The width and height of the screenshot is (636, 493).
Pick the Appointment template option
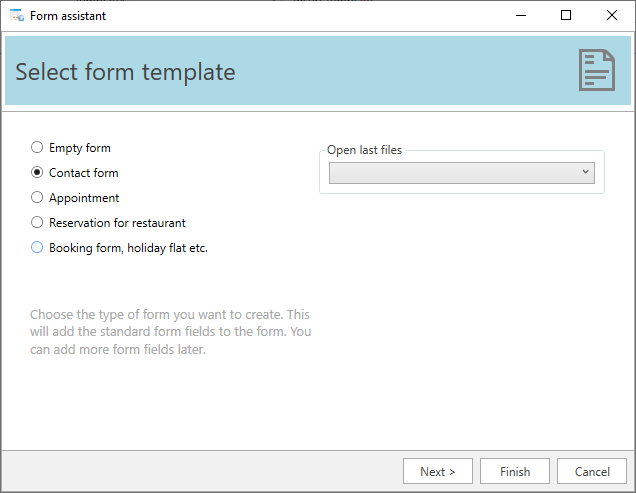coord(38,198)
